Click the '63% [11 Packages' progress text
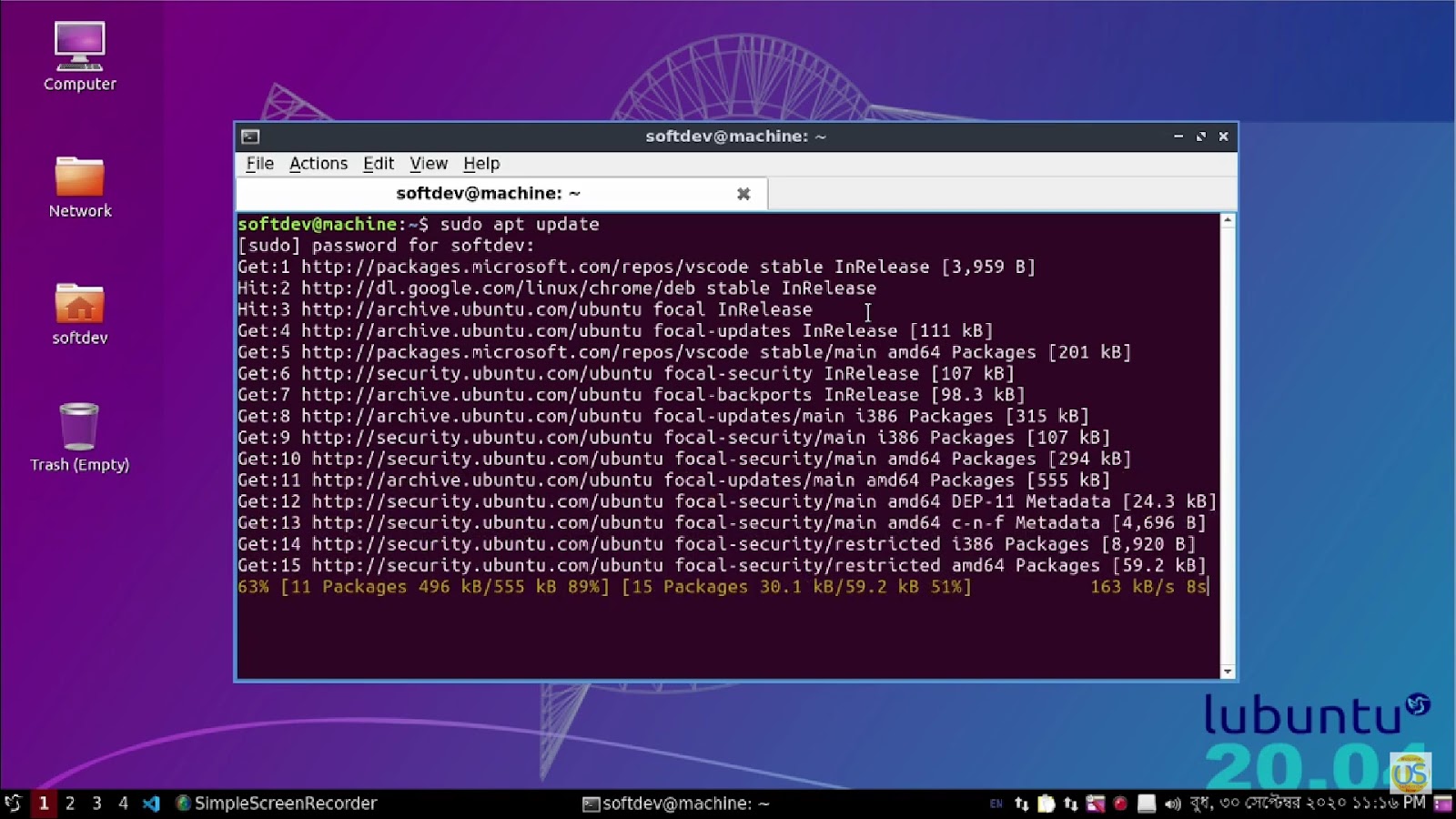1456x819 pixels. click(322, 587)
